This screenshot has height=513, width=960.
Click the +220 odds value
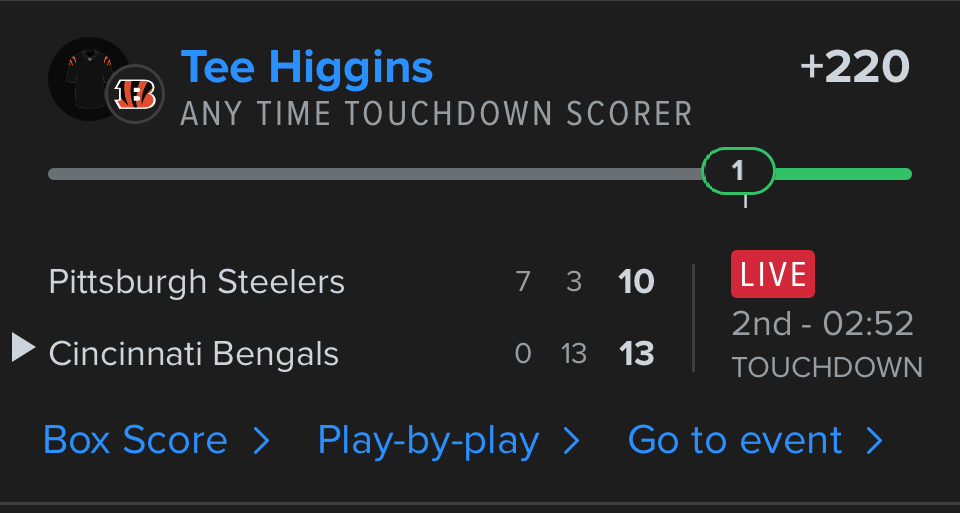tap(855, 67)
